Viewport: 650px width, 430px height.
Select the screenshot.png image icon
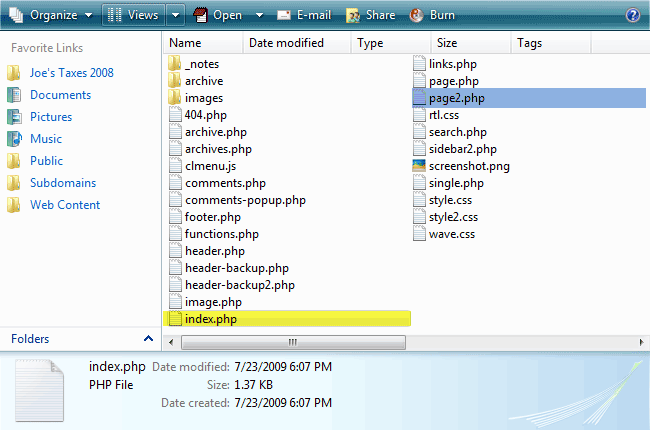[419, 165]
